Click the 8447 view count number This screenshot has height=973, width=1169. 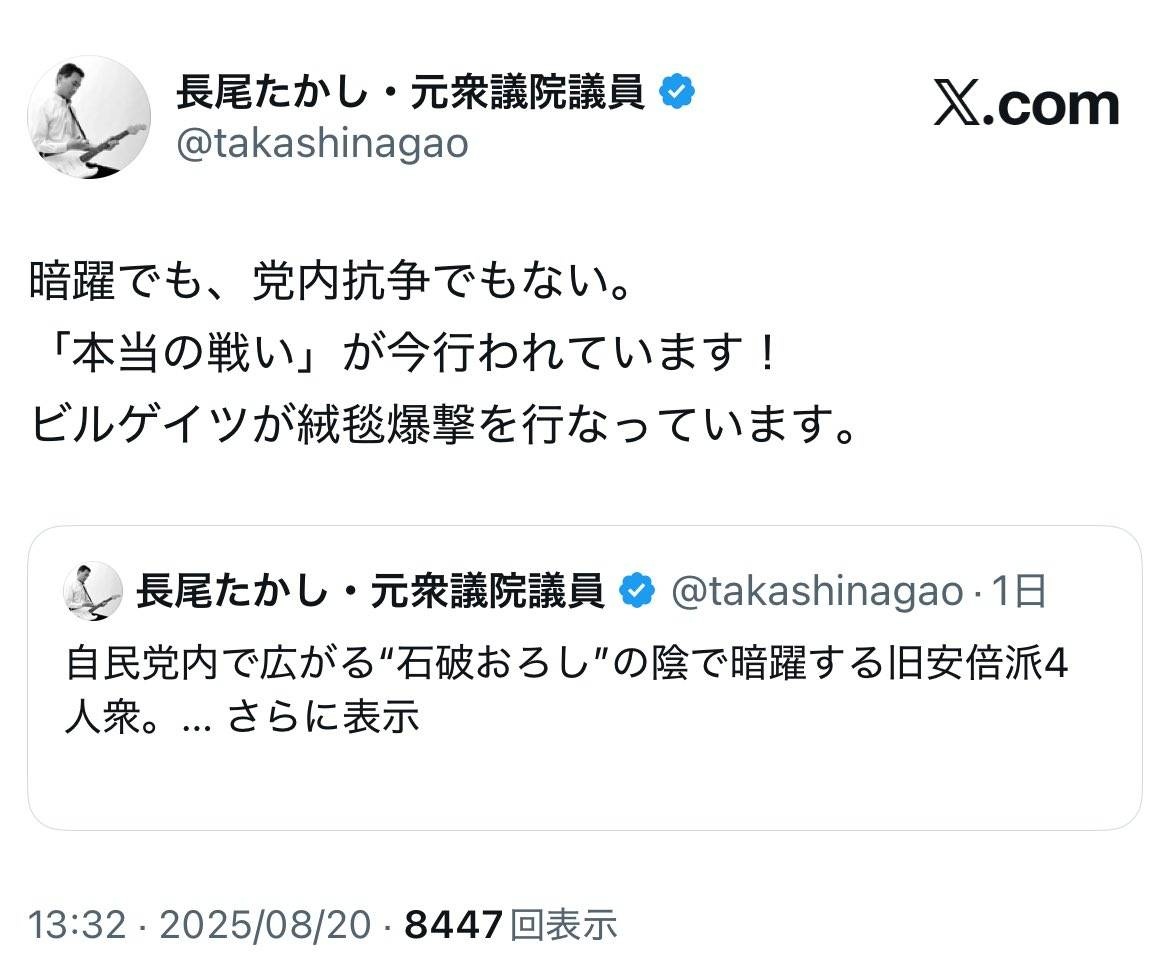452,925
